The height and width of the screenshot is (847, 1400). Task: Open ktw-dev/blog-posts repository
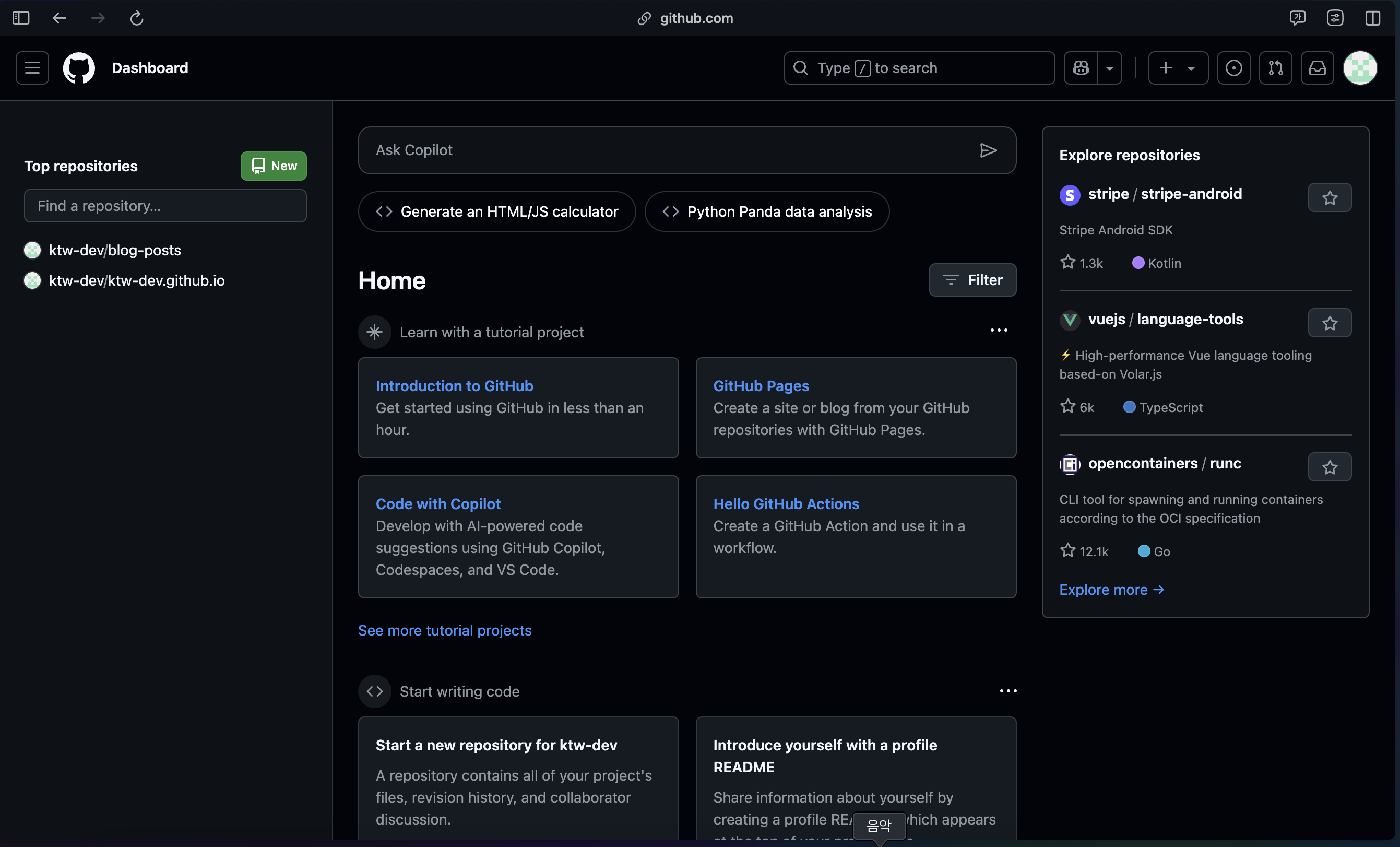point(115,250)
